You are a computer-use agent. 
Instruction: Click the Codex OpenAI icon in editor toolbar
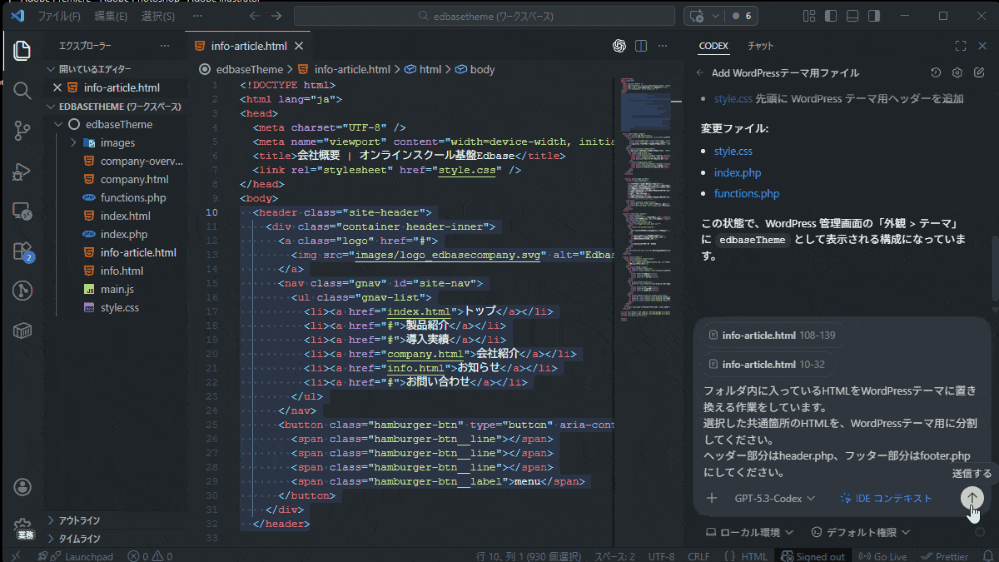click(619, 46)
